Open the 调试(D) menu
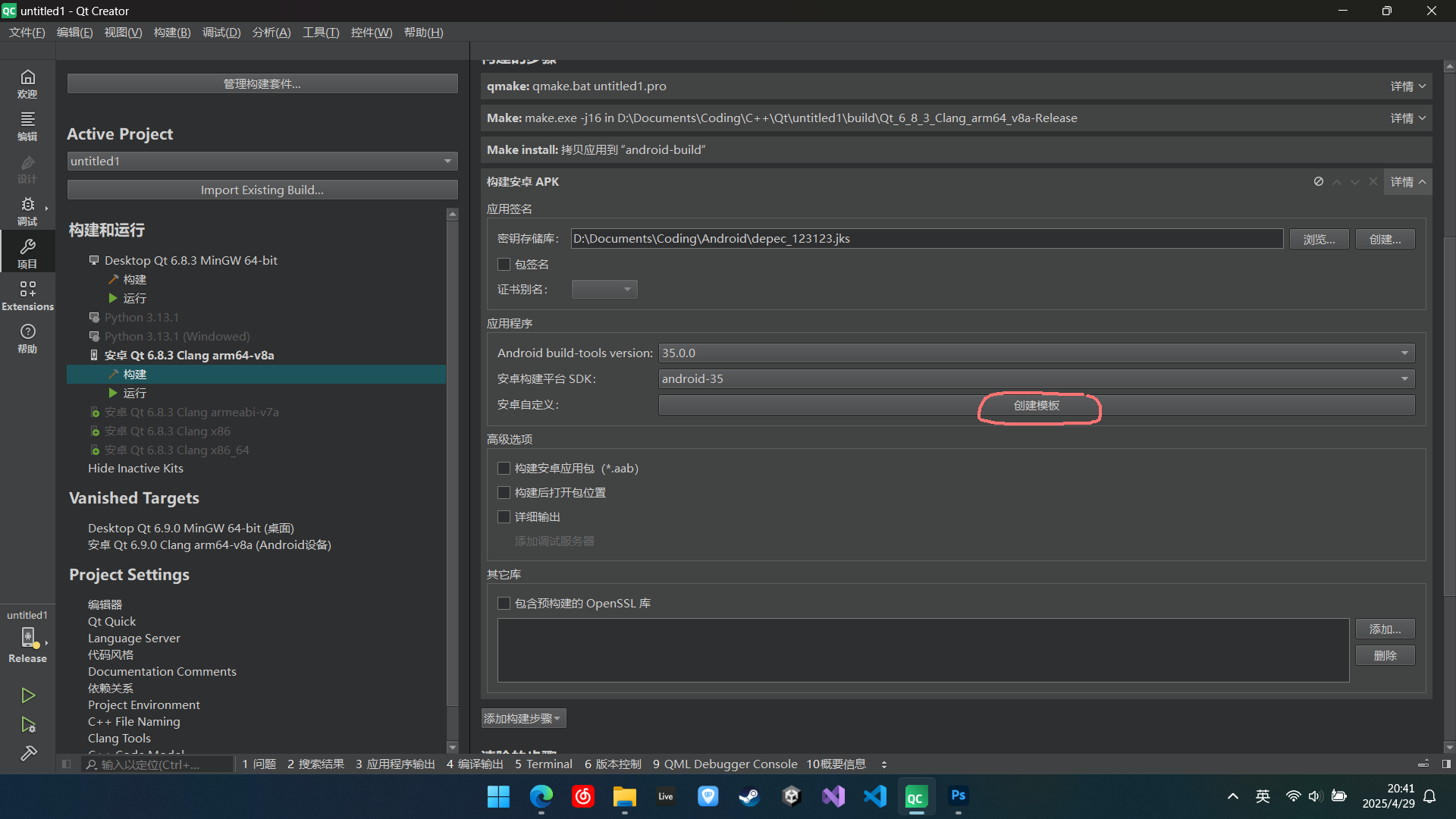This screenshot has height=819, width=1456. [221, 33]
